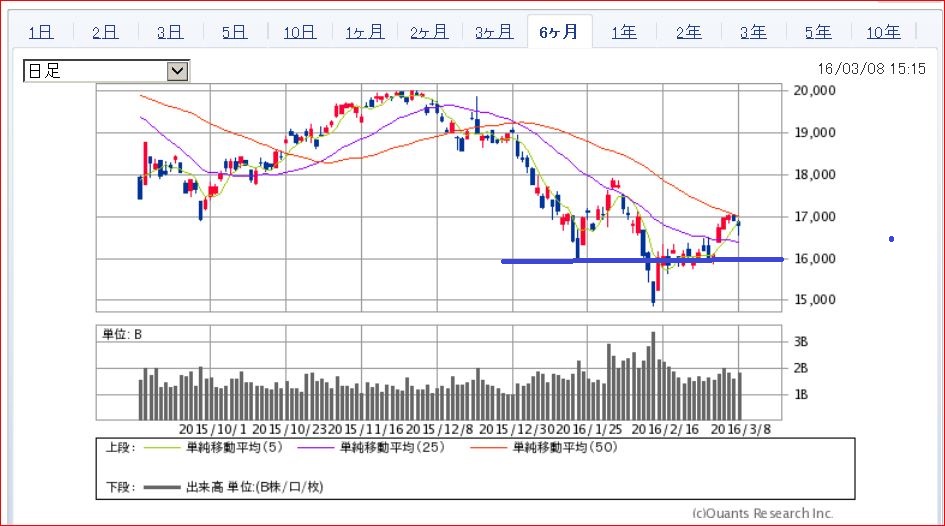
Task: Switch to the 2日 tab
Action: [104, 32]
